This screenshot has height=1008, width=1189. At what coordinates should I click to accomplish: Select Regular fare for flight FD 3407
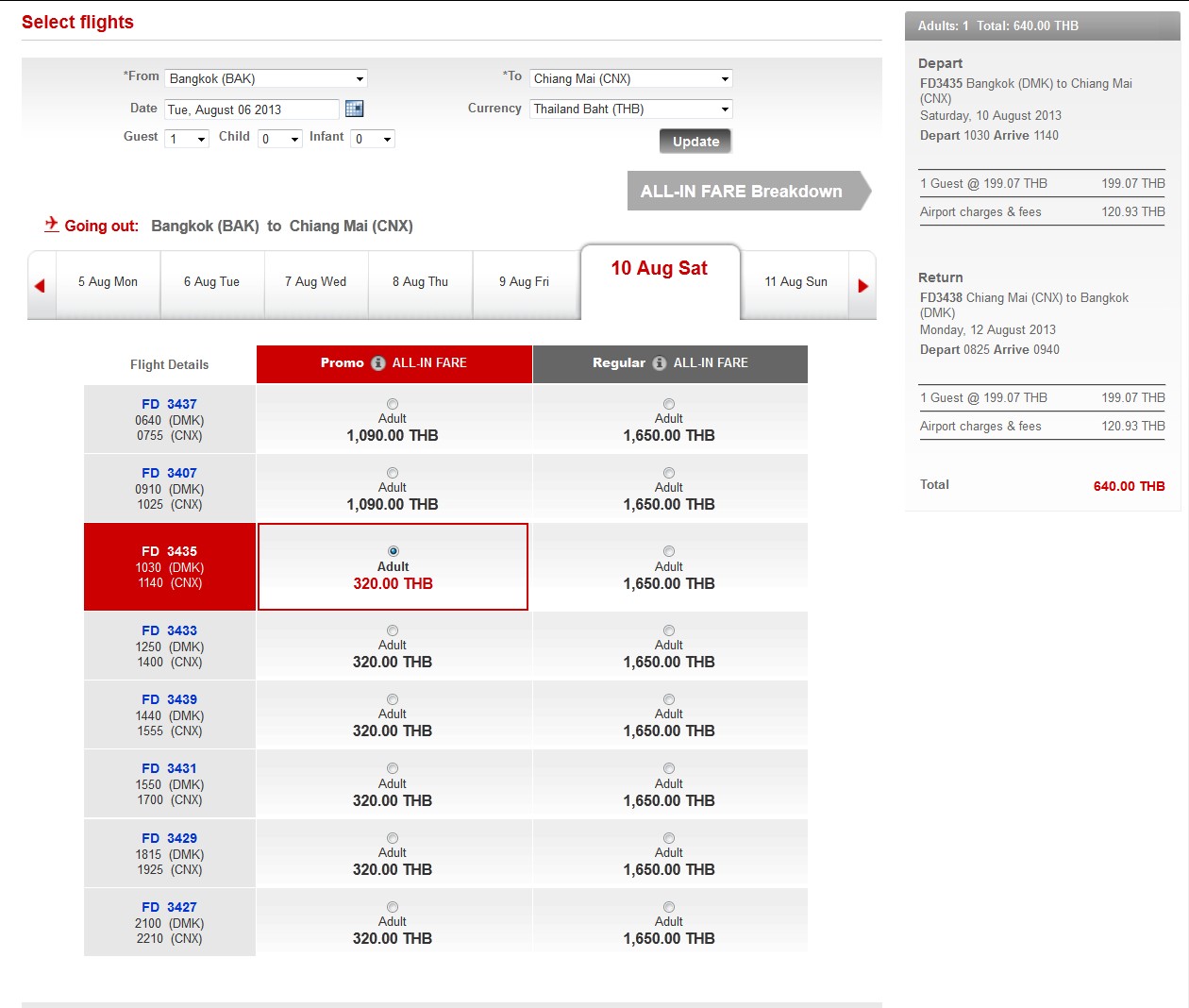pyautogui.click(x=669, y=473)
